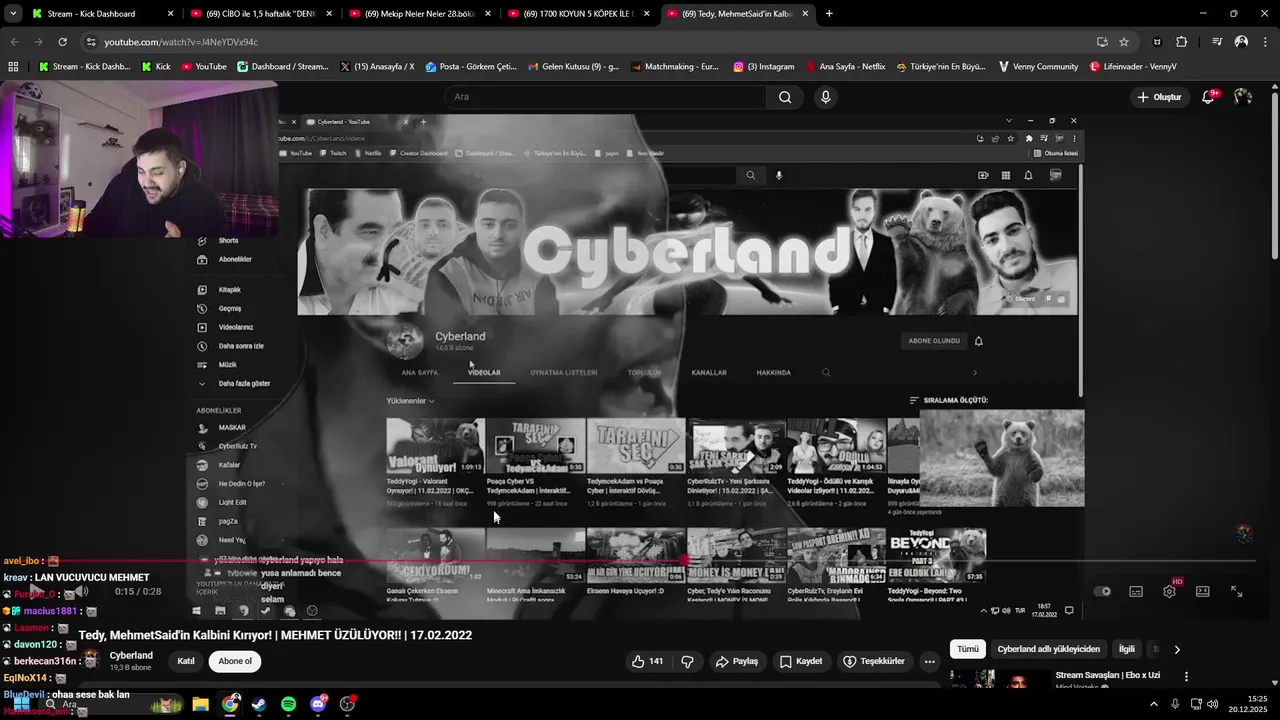This screenshot has width=1280, height=720.
Task: Select the İlgili filter chip
Action: [1127, 649]
